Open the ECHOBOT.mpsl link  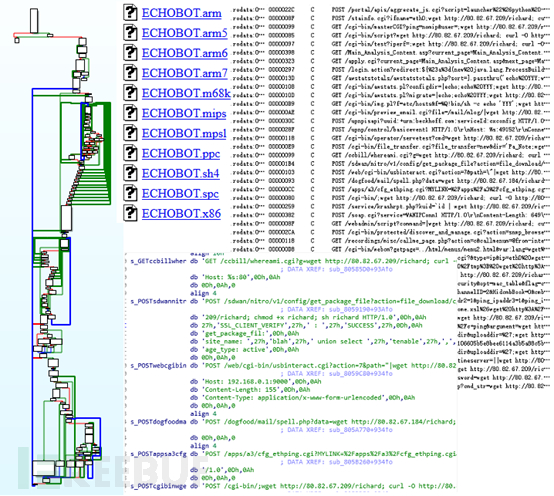(184, 134)
